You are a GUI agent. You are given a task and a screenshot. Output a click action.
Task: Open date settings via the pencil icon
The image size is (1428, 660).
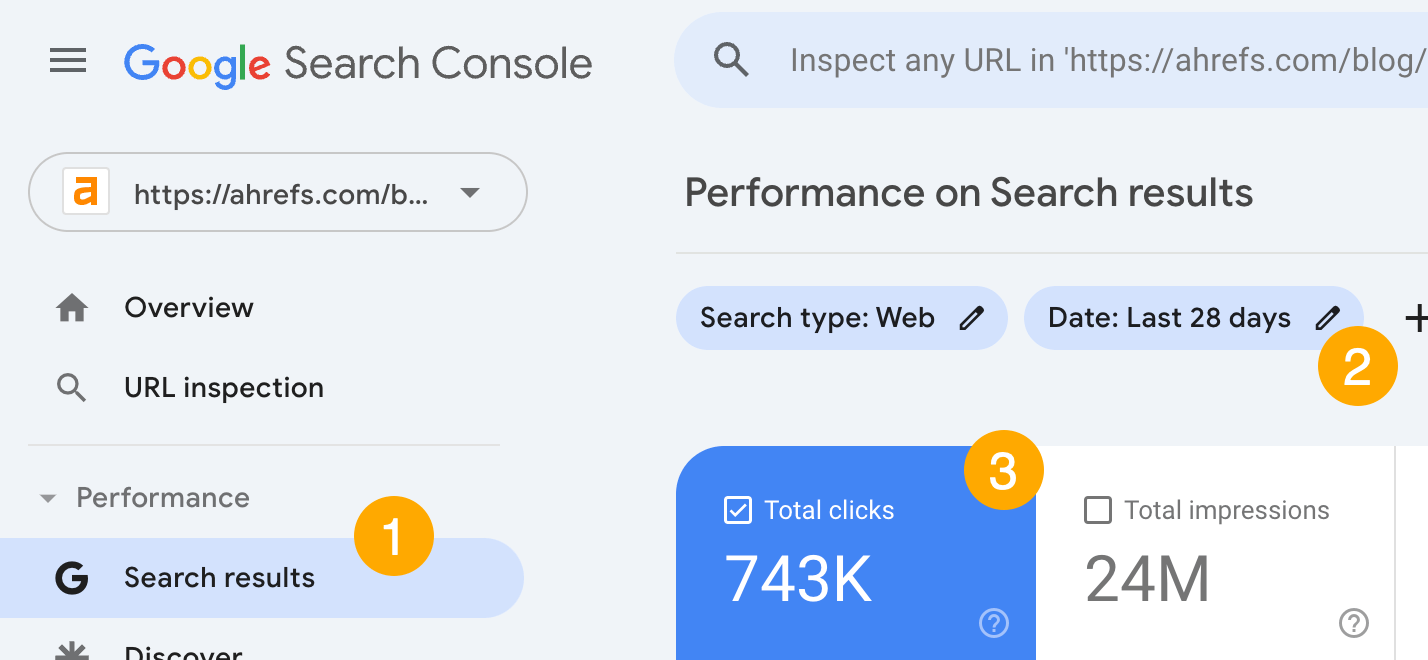(x=1327, y=317)
